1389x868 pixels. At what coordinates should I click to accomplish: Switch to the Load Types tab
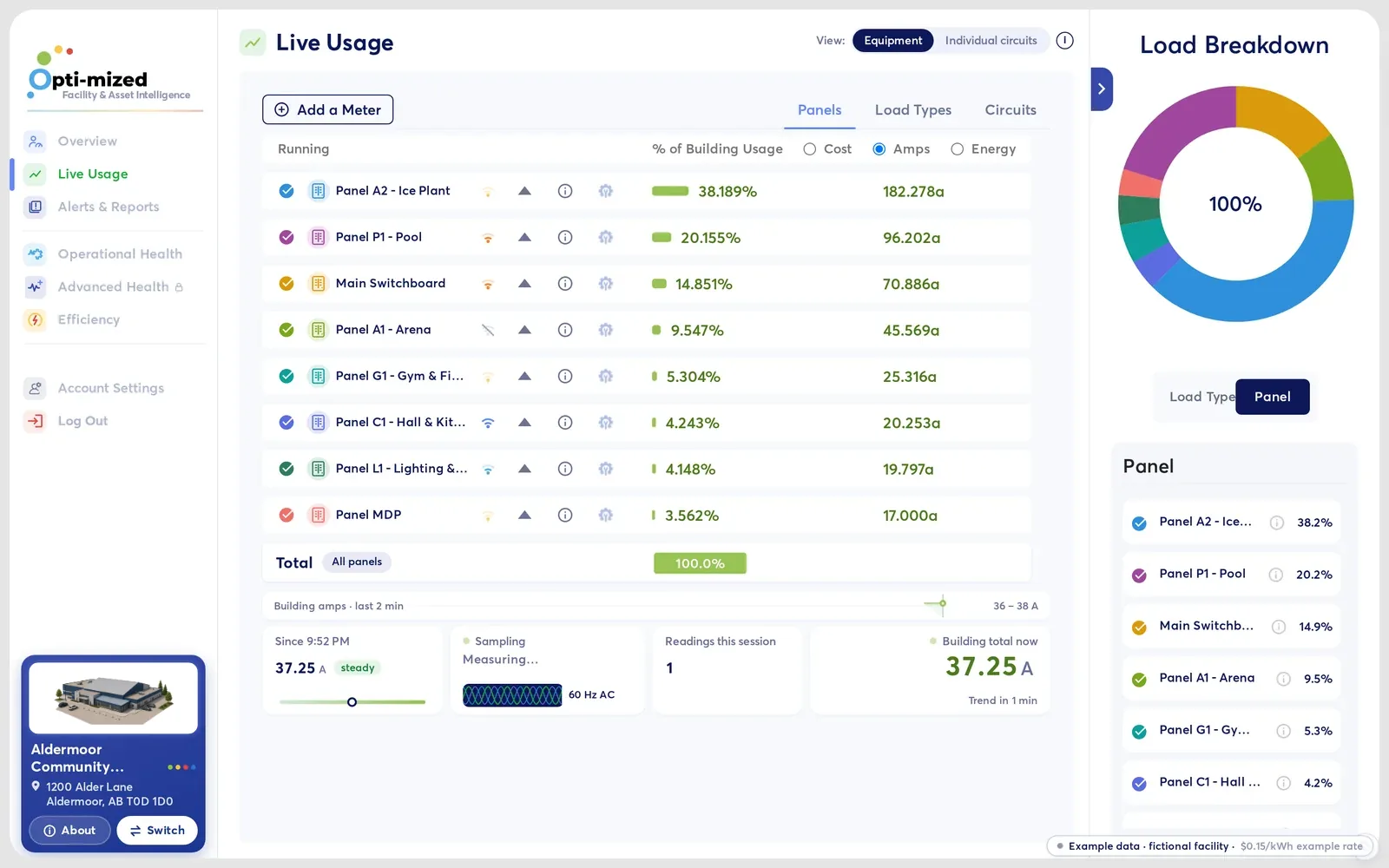click(912, 110)
